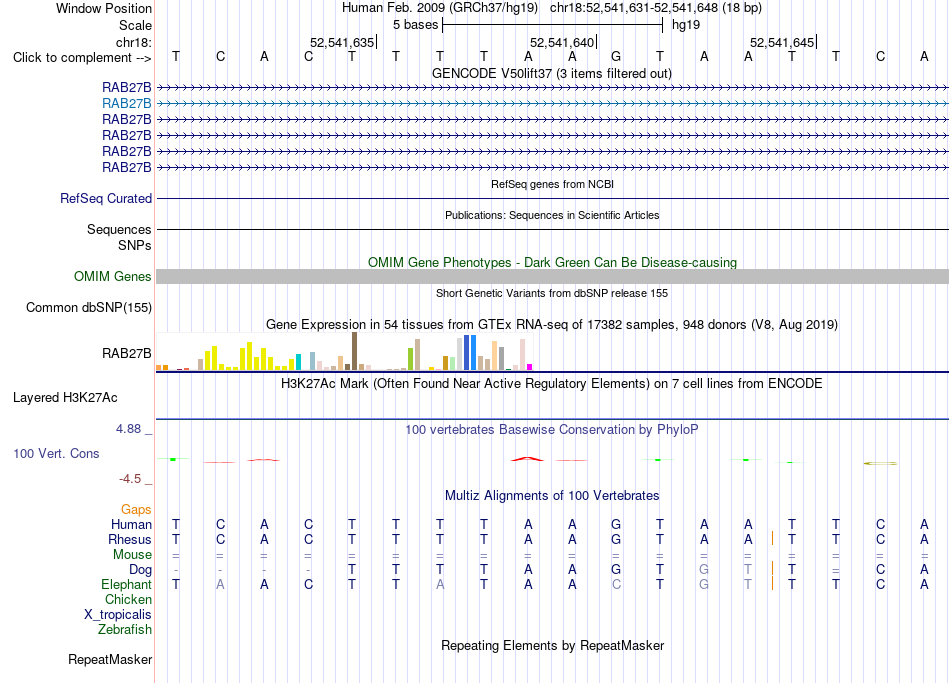
Task: Select the Chicken alignment row label
Action: tap(128, 599)
